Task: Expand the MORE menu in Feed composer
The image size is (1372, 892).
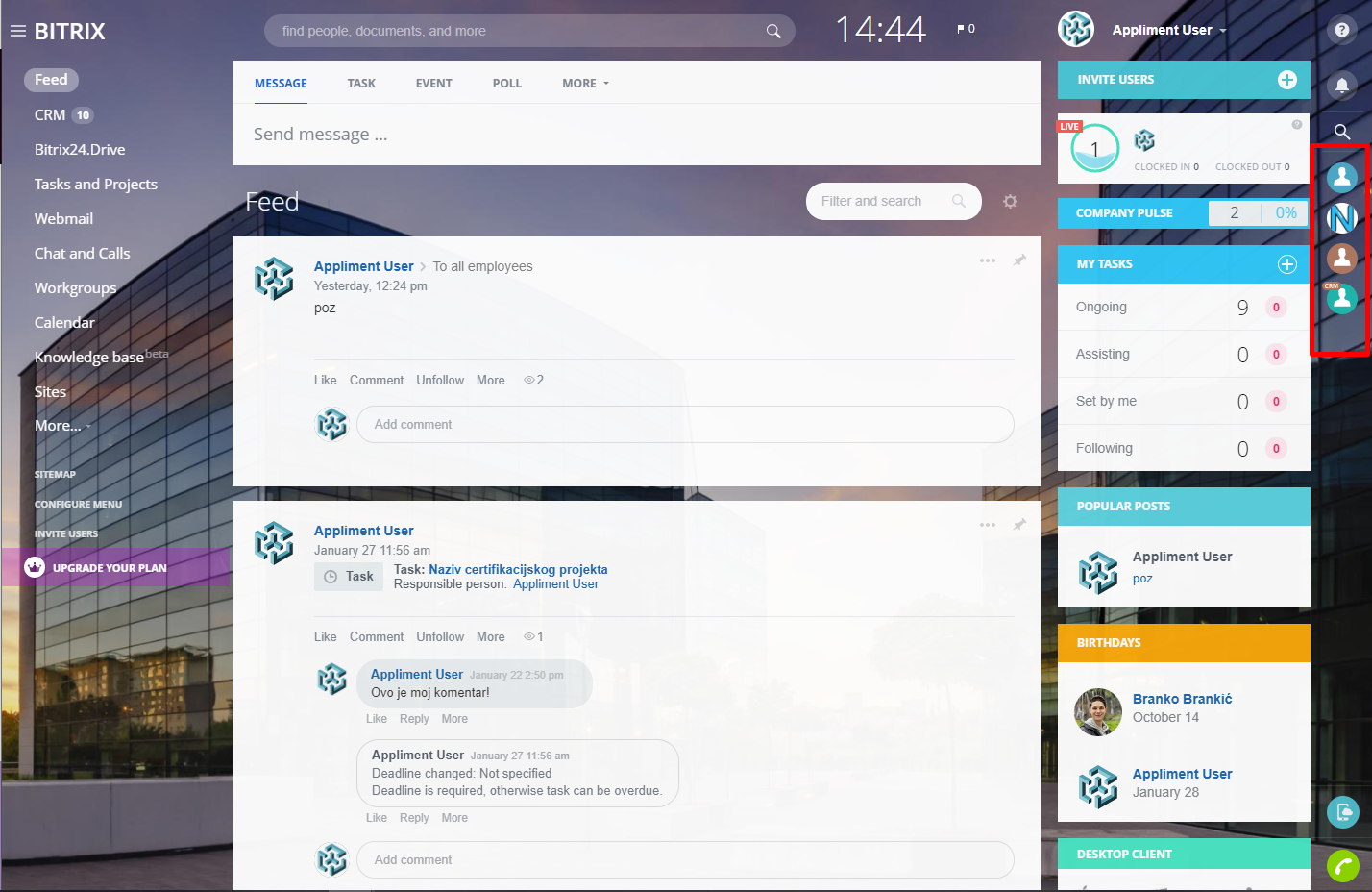Action: click(584, 83)
